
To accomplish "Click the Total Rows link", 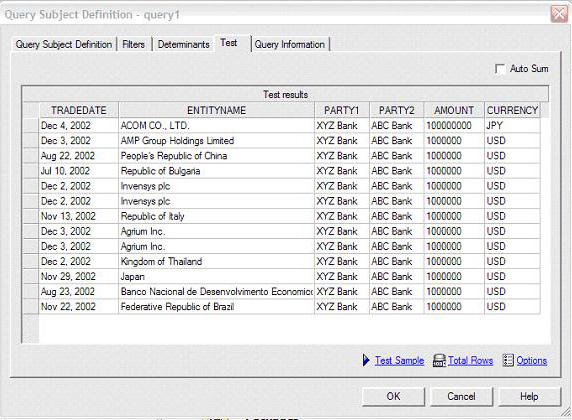I will tap(470, 361).
